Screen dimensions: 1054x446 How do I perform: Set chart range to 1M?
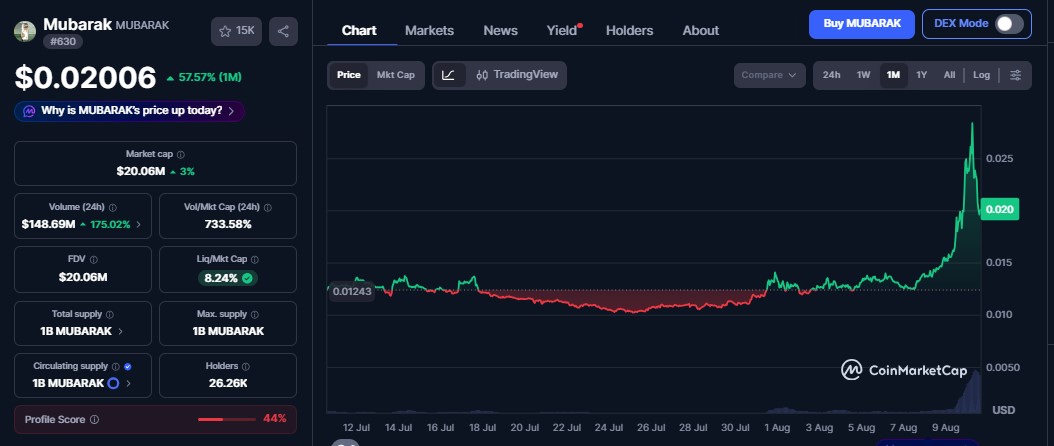coord(893,75)
